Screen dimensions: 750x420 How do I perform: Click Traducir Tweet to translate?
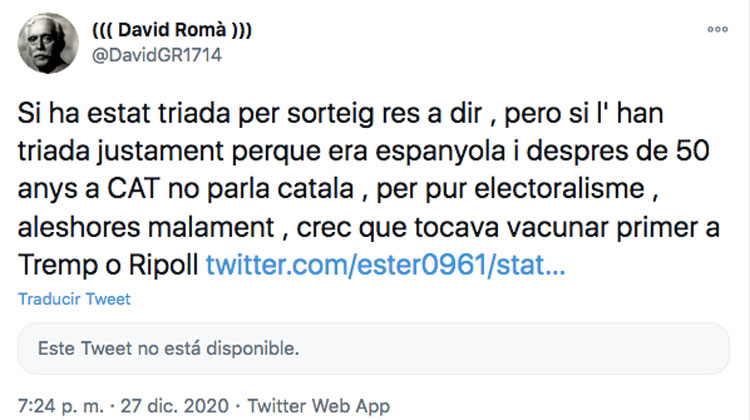[x=74, y=299]
